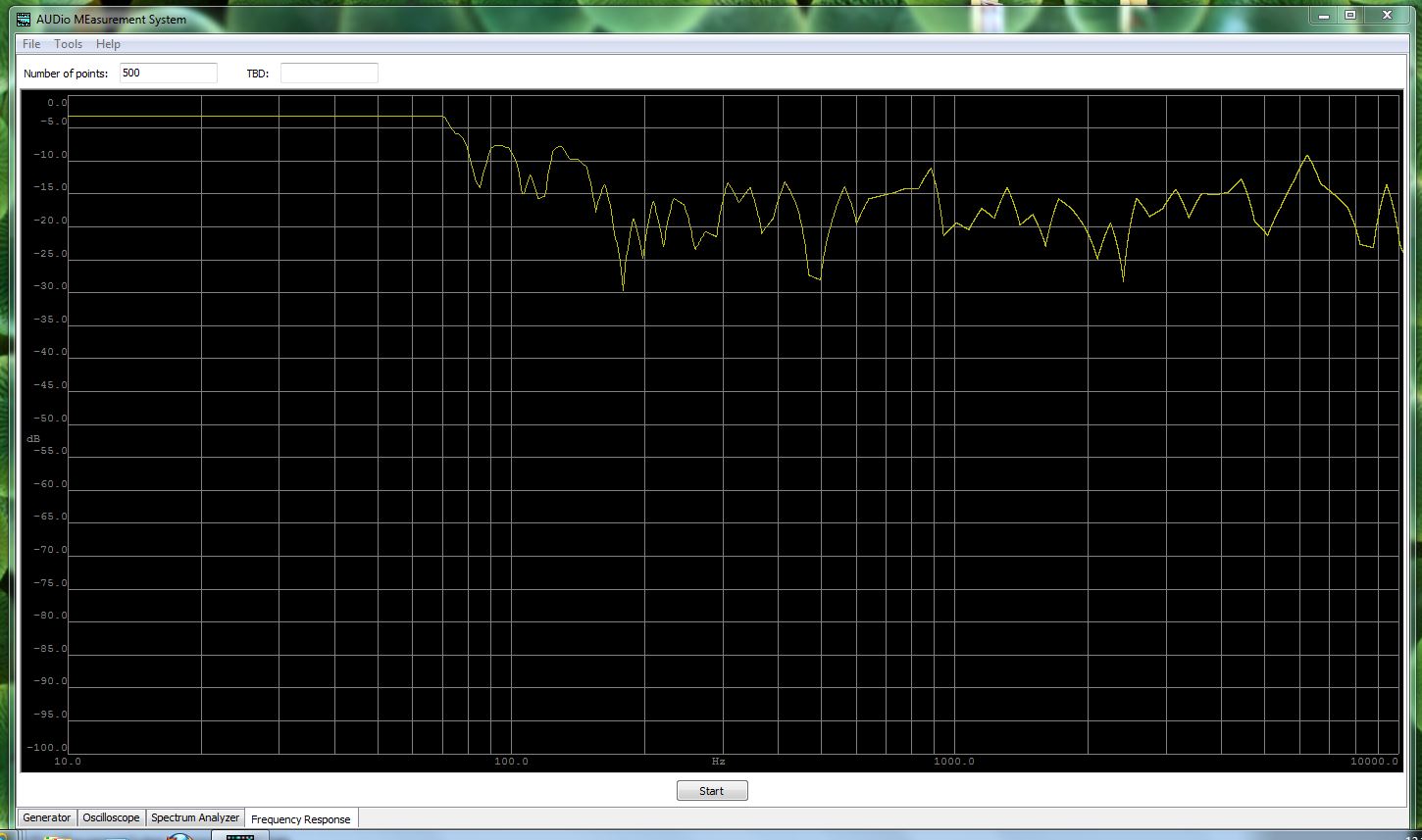Click the 1000.0 frequency axis label
Screen dimensions: 1422x840
(954, 762)
